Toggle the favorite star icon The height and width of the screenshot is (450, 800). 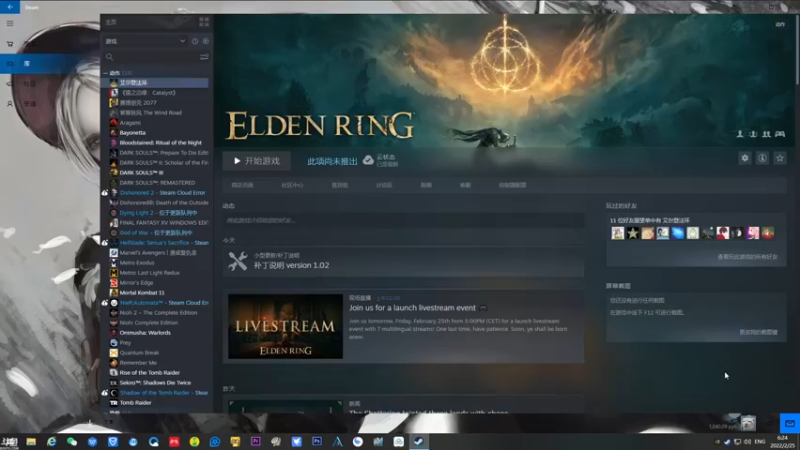click(x=780, y=158)
